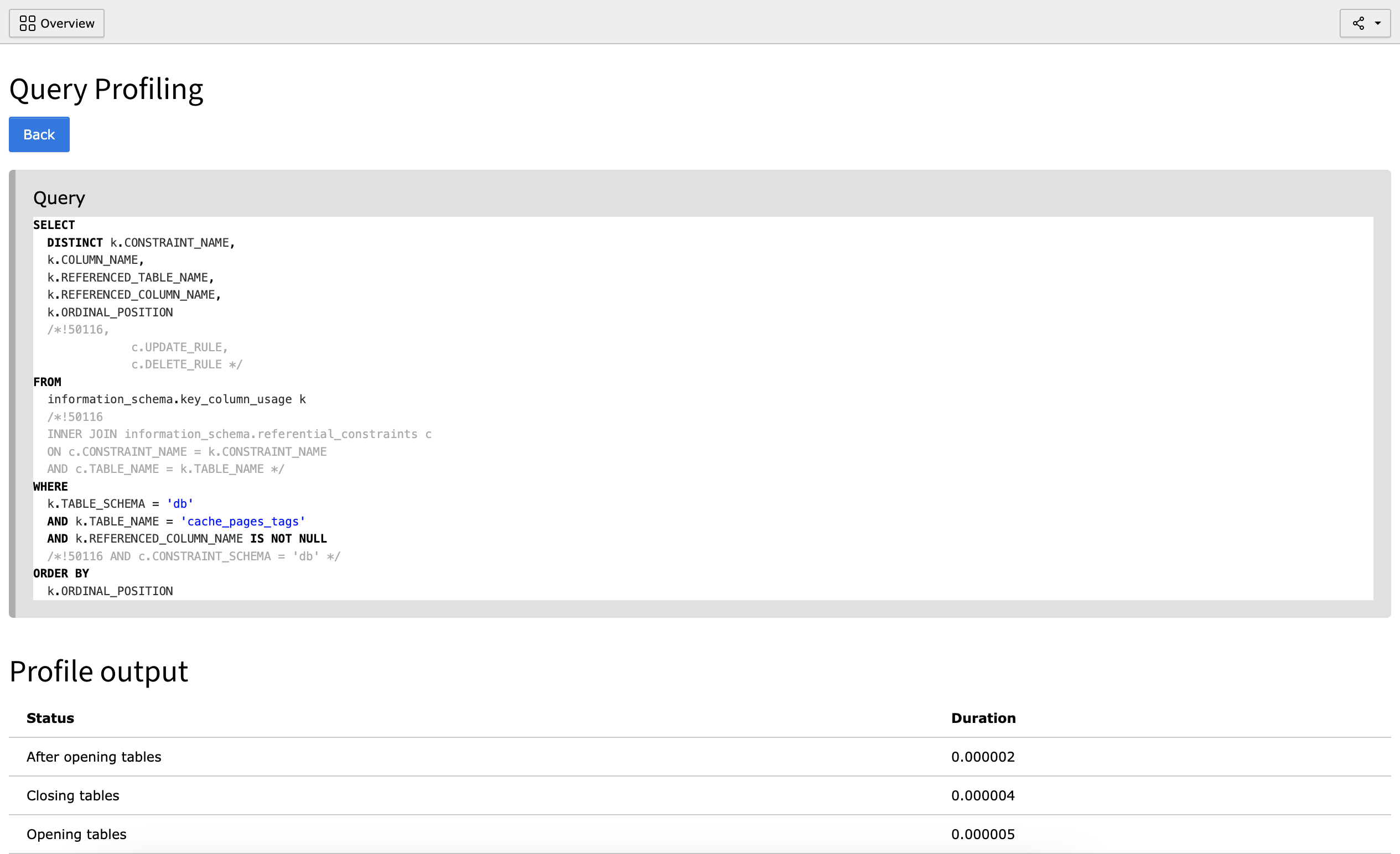Click the 'After opening tables' row

coord(94,757)
